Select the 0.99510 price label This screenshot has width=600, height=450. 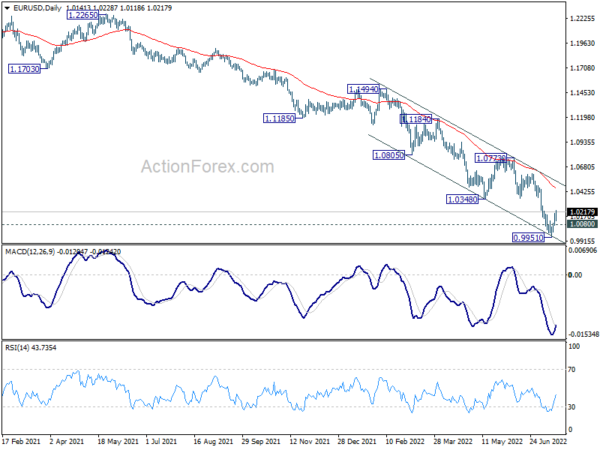tap(528, 238)
